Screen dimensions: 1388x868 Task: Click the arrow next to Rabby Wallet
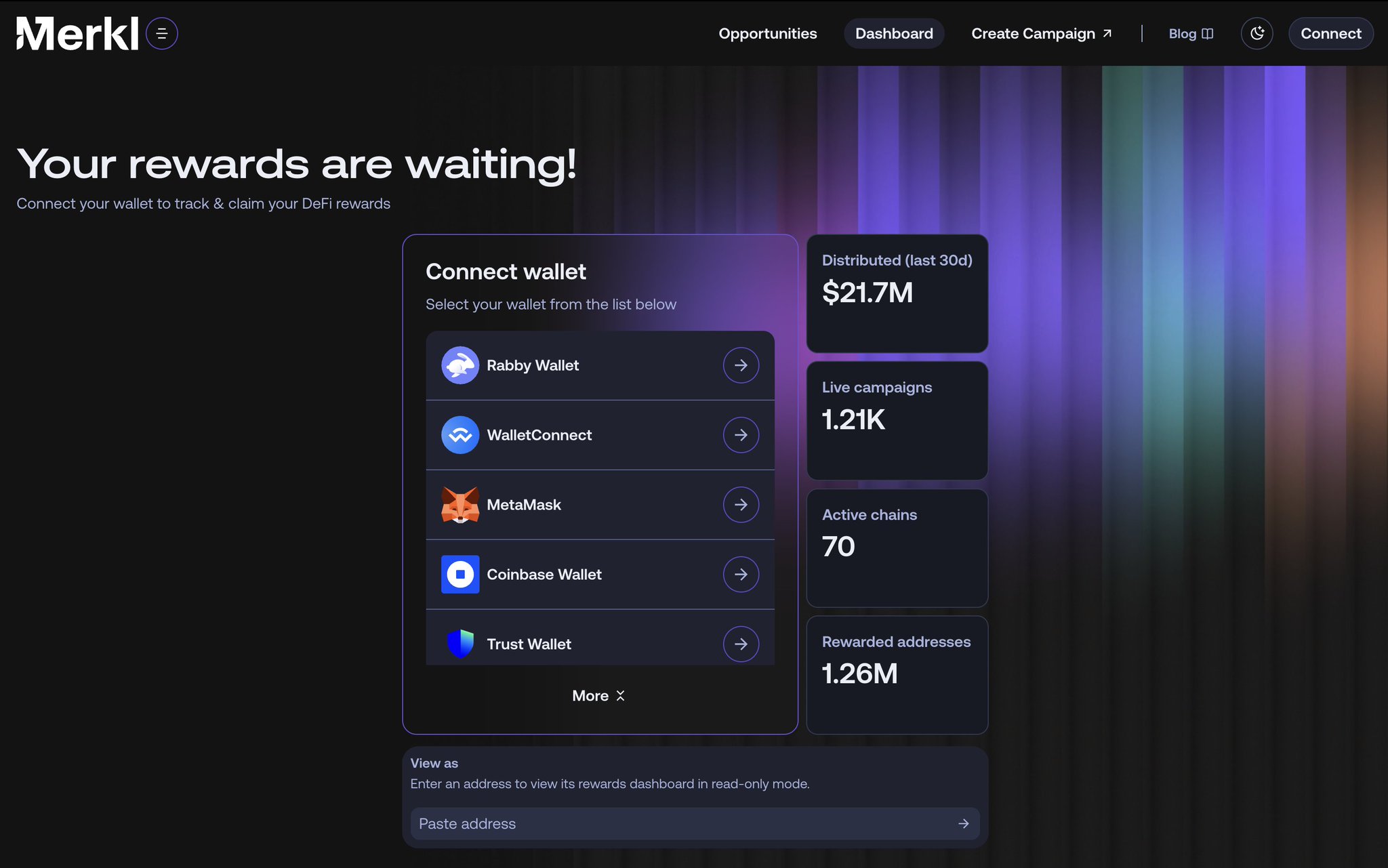(x=741, y=365)
